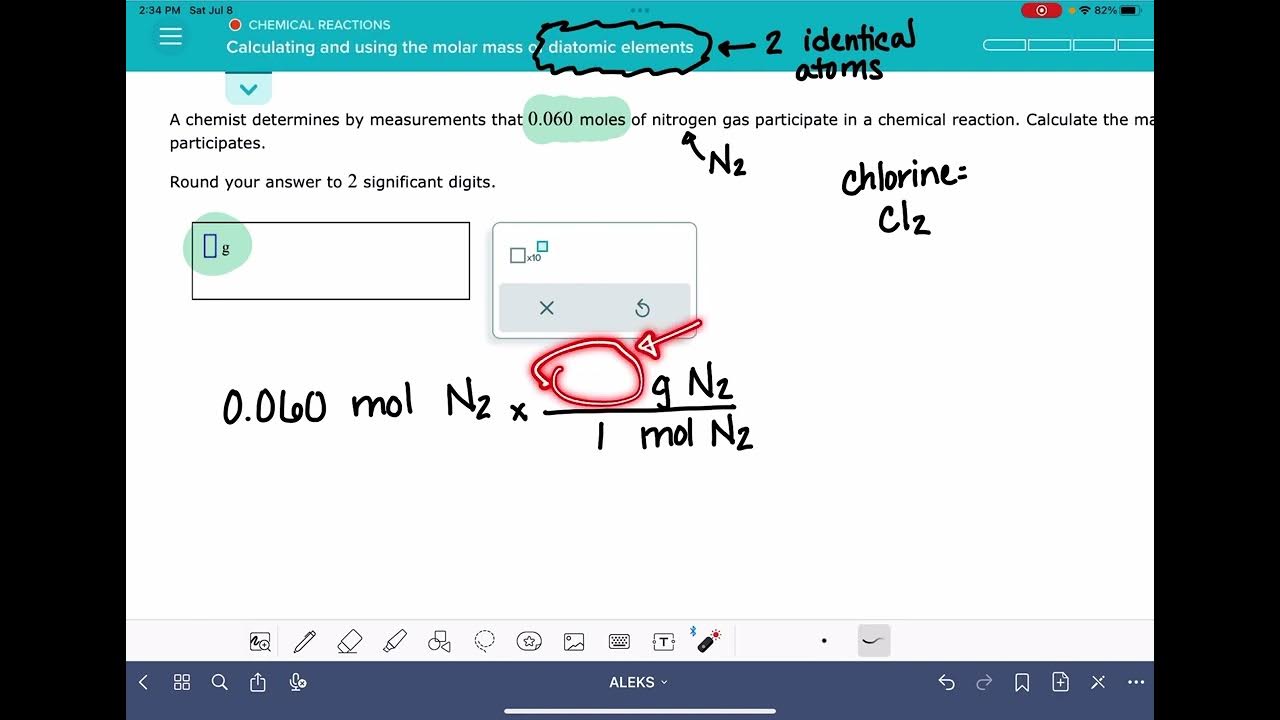
Task: Open the thumbnail grid view
Action: pyautogui.click(x=182, y=682)
